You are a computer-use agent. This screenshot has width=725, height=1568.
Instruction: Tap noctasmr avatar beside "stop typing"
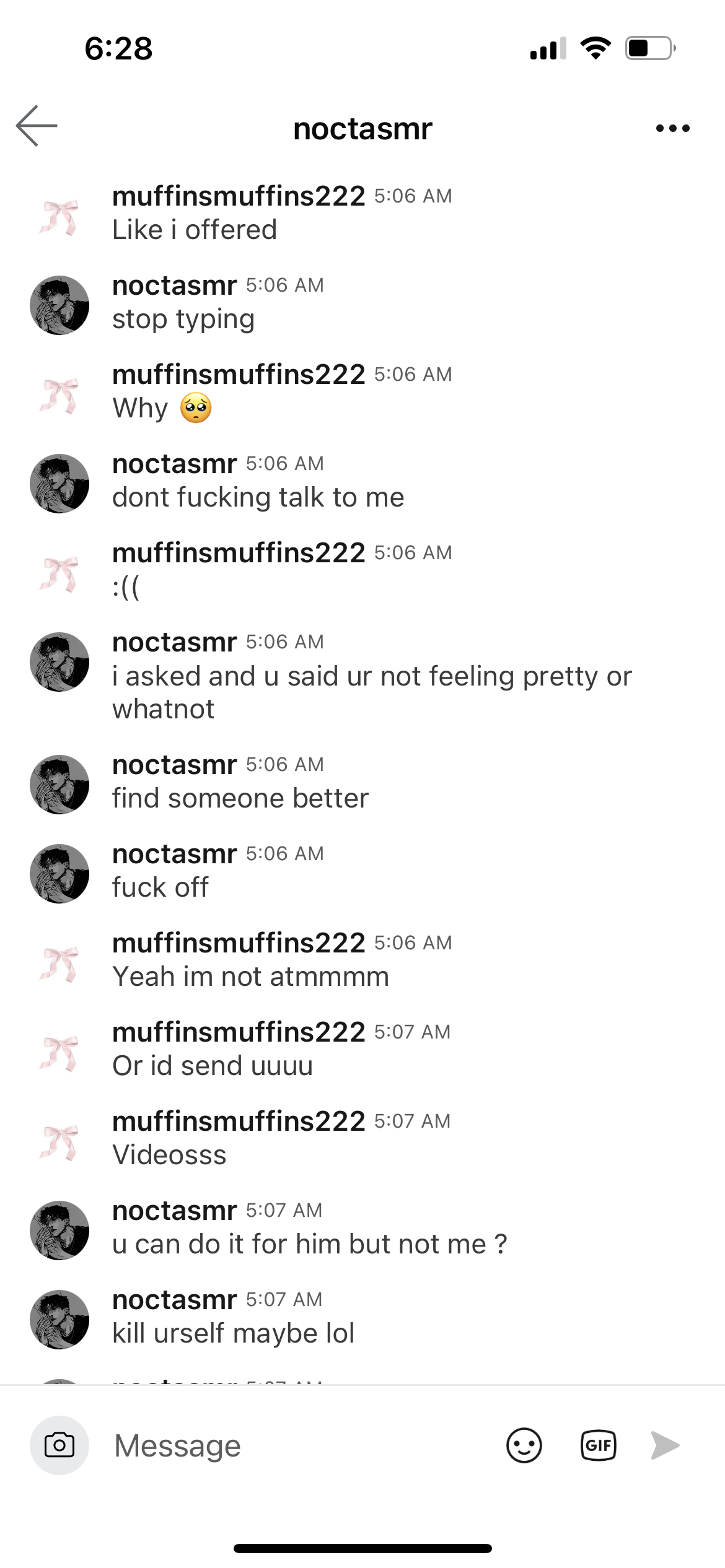point(59,305)
